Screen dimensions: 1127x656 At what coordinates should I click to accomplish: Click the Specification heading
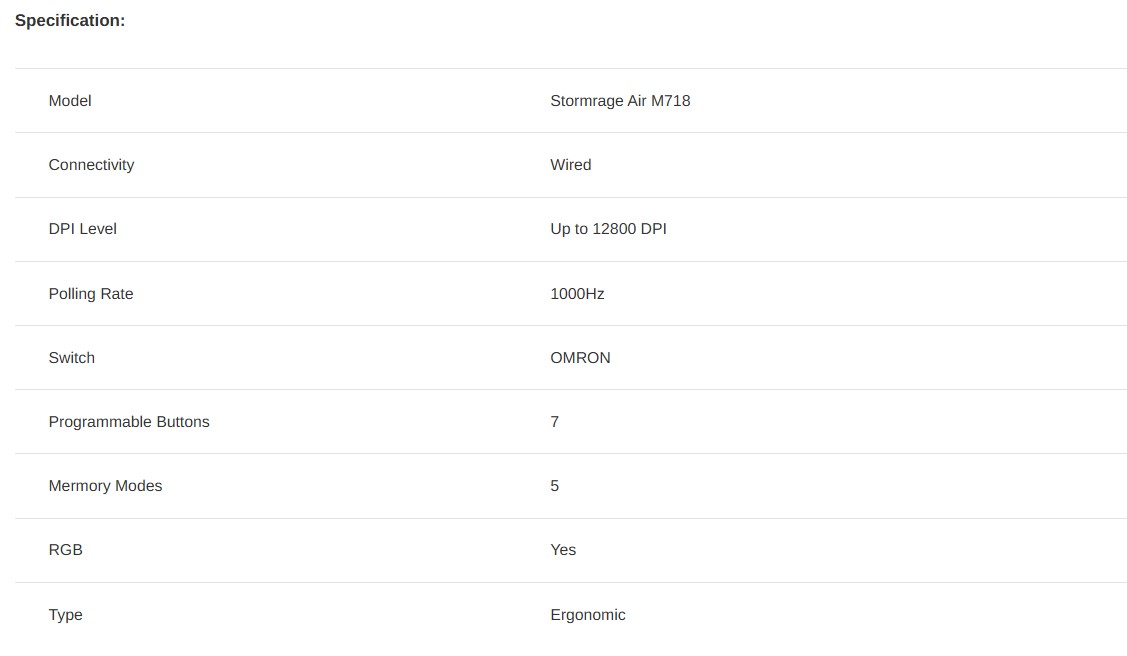pos(70,21)
